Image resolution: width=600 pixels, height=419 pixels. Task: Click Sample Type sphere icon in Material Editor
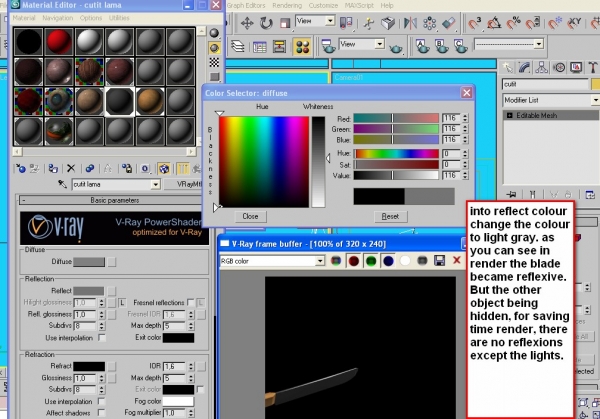214,33
